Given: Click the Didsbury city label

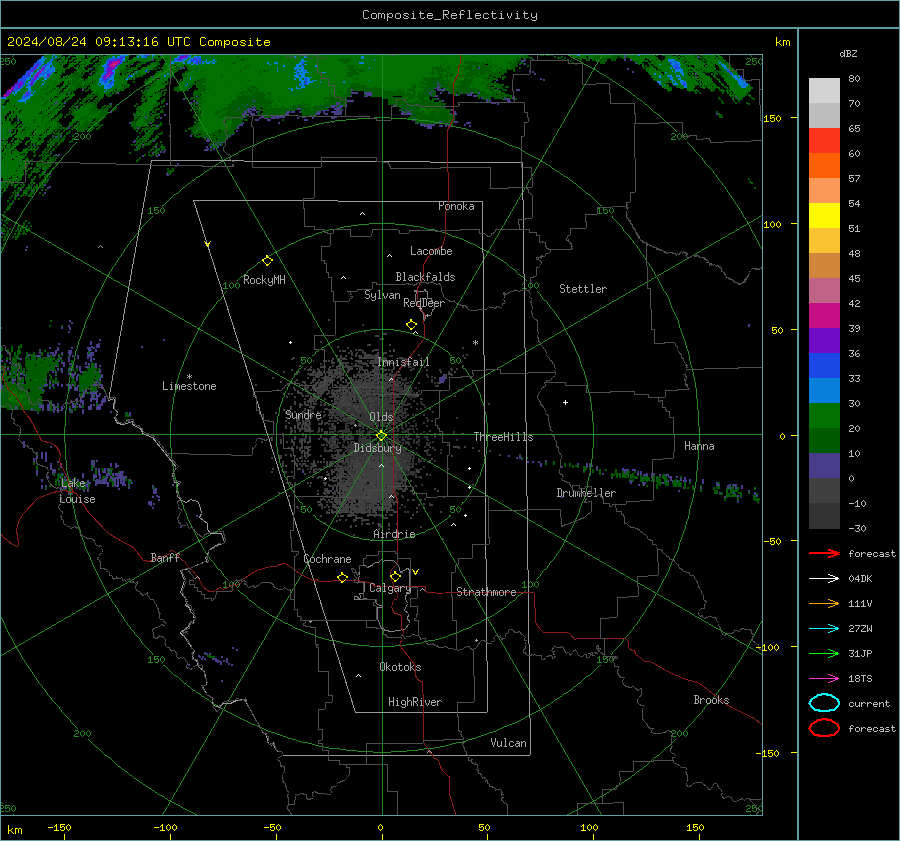Looking at the screenshot, I should pos(378,448).
